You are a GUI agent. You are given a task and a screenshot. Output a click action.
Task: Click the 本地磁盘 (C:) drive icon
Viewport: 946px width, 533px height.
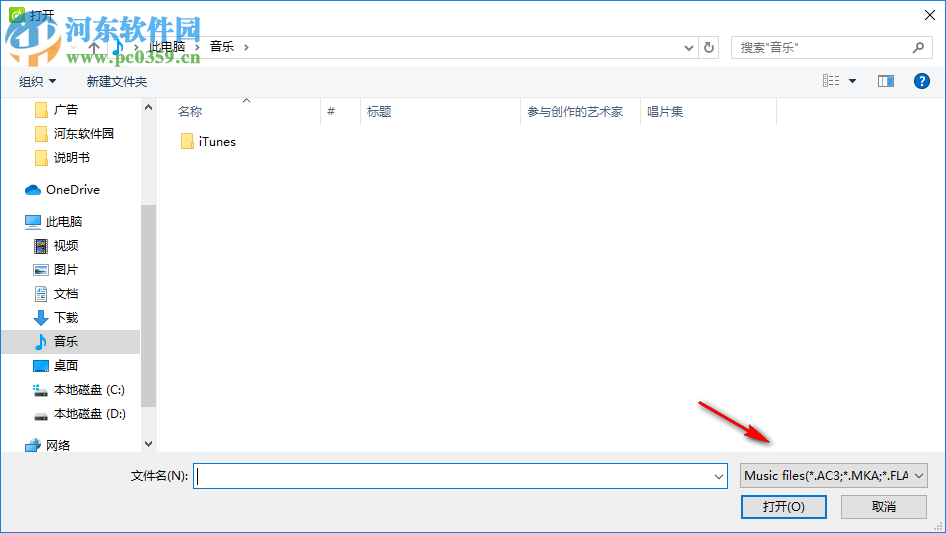pos(40,391)
